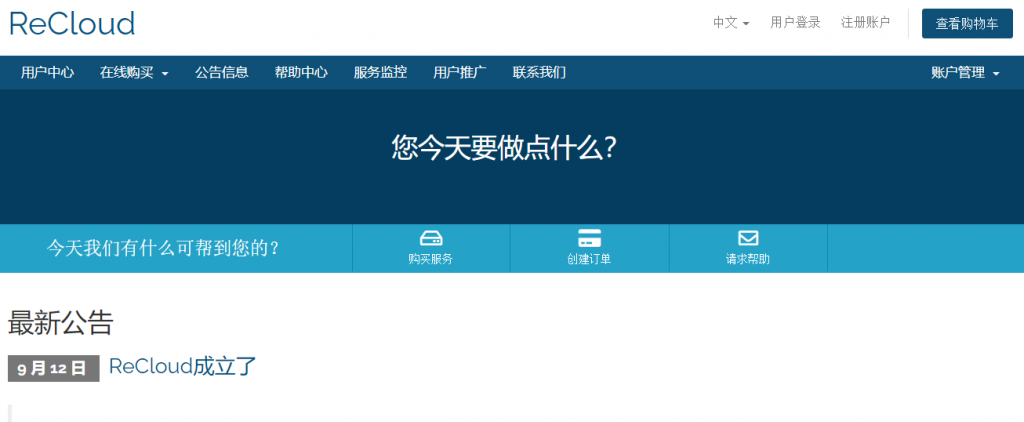The width and height of the screenshot is (1024, 422).
Task: Expand the 在线购买 dropdown menu
Action: pos(134,72)
